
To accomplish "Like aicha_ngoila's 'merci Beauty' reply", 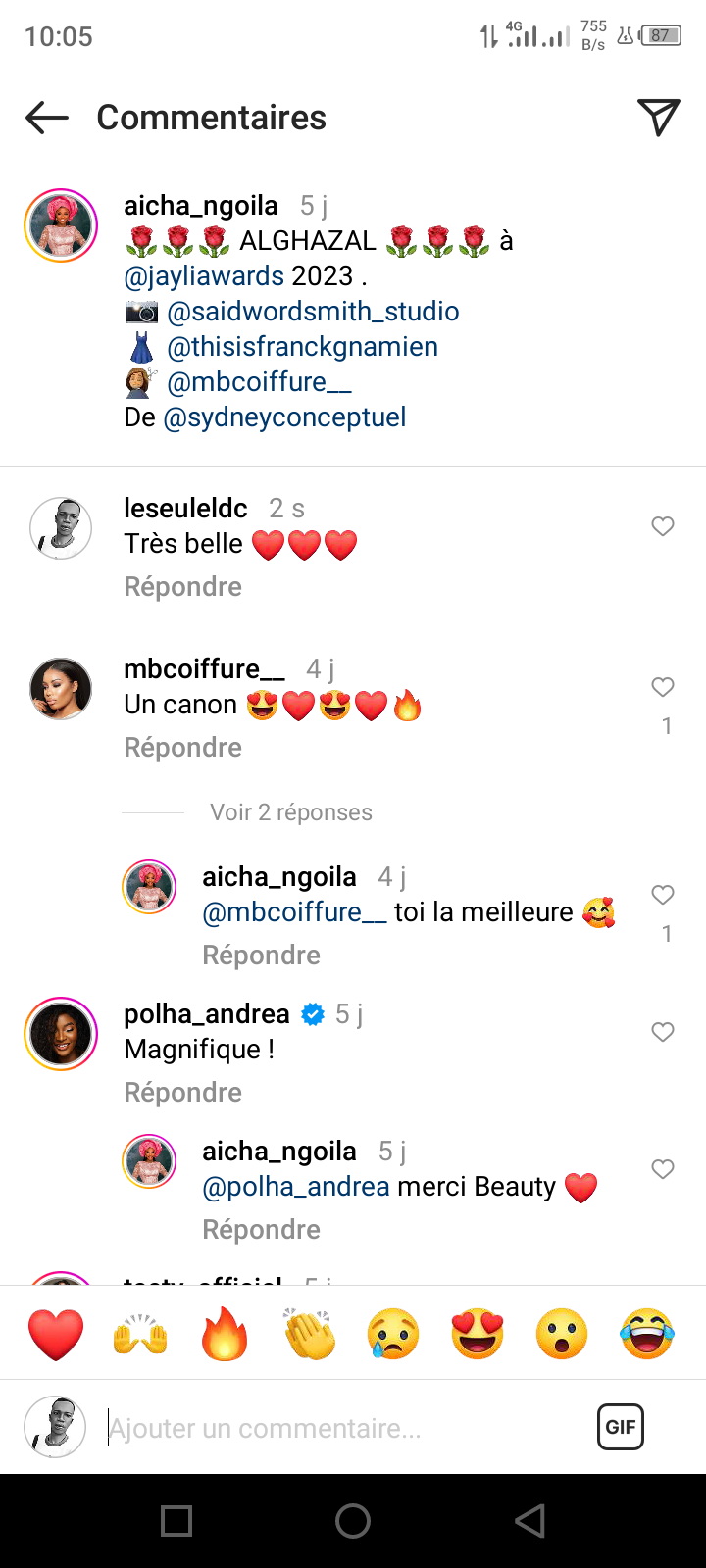I will pyautogui.click(x=663, y=1169).
